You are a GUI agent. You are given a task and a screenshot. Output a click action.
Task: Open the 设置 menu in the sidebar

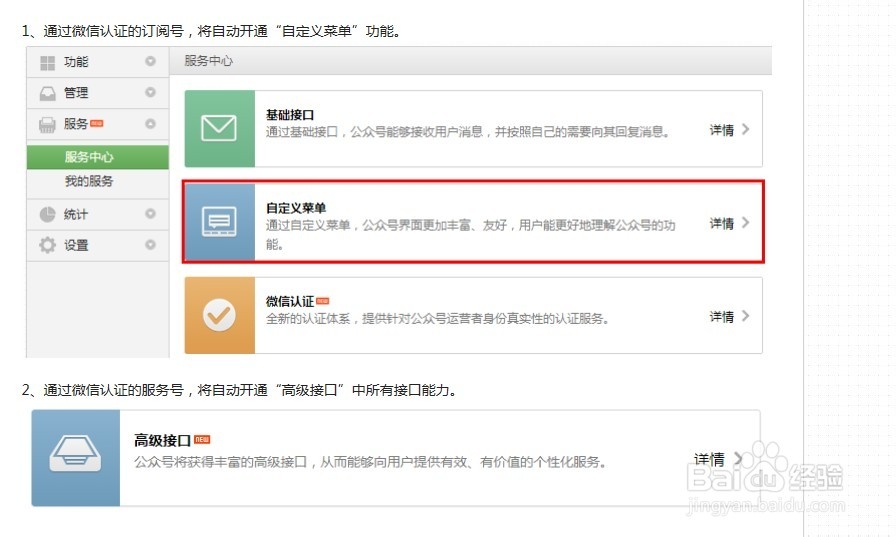tap(98, 246)
